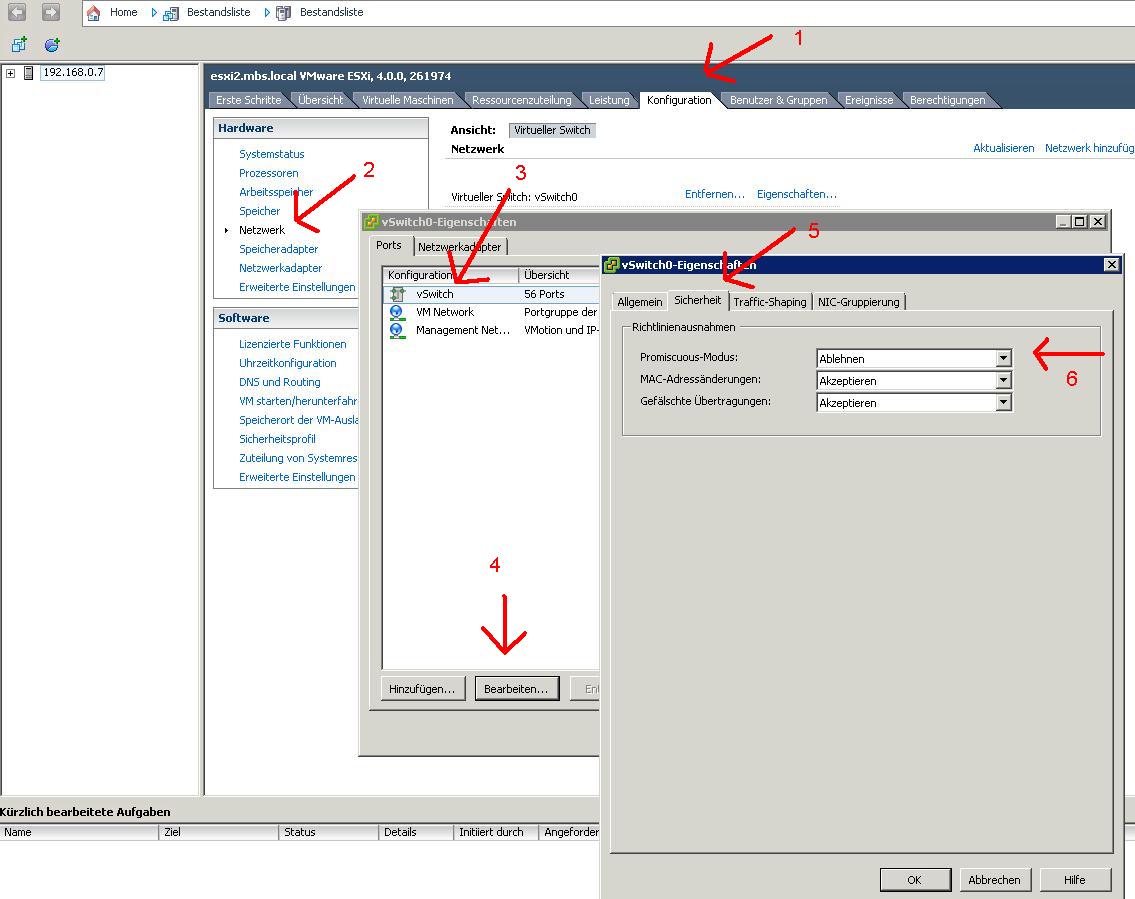Open Sicherheitsprofil link

point(277,439)
